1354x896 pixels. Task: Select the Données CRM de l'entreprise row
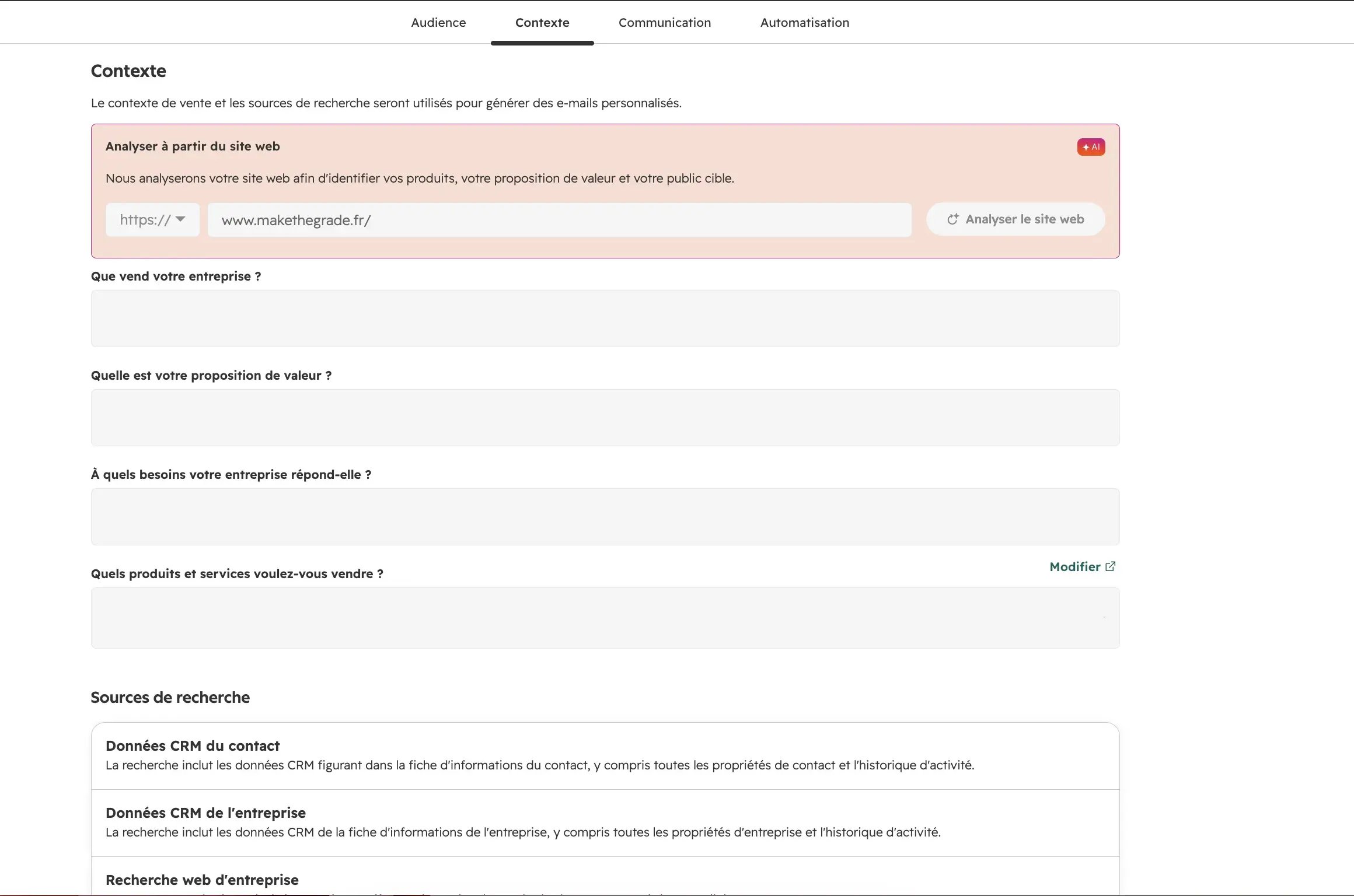(605, 823)
